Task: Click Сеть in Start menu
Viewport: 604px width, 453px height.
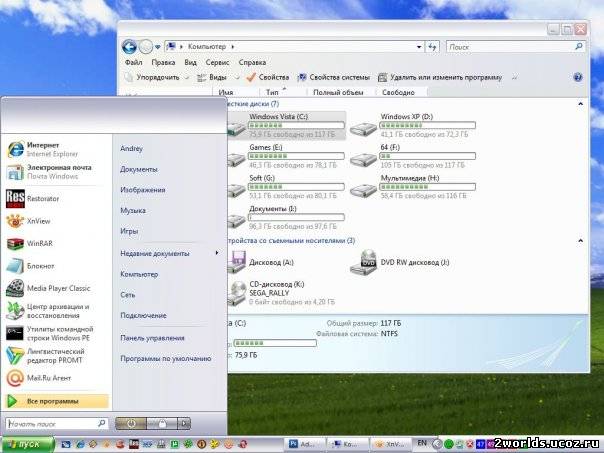Action: pos(128,295)
